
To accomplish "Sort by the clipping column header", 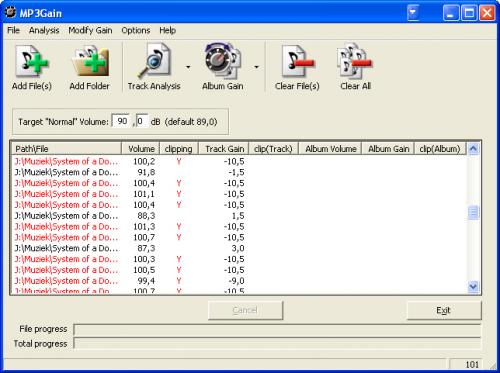I will pos(179,149).
